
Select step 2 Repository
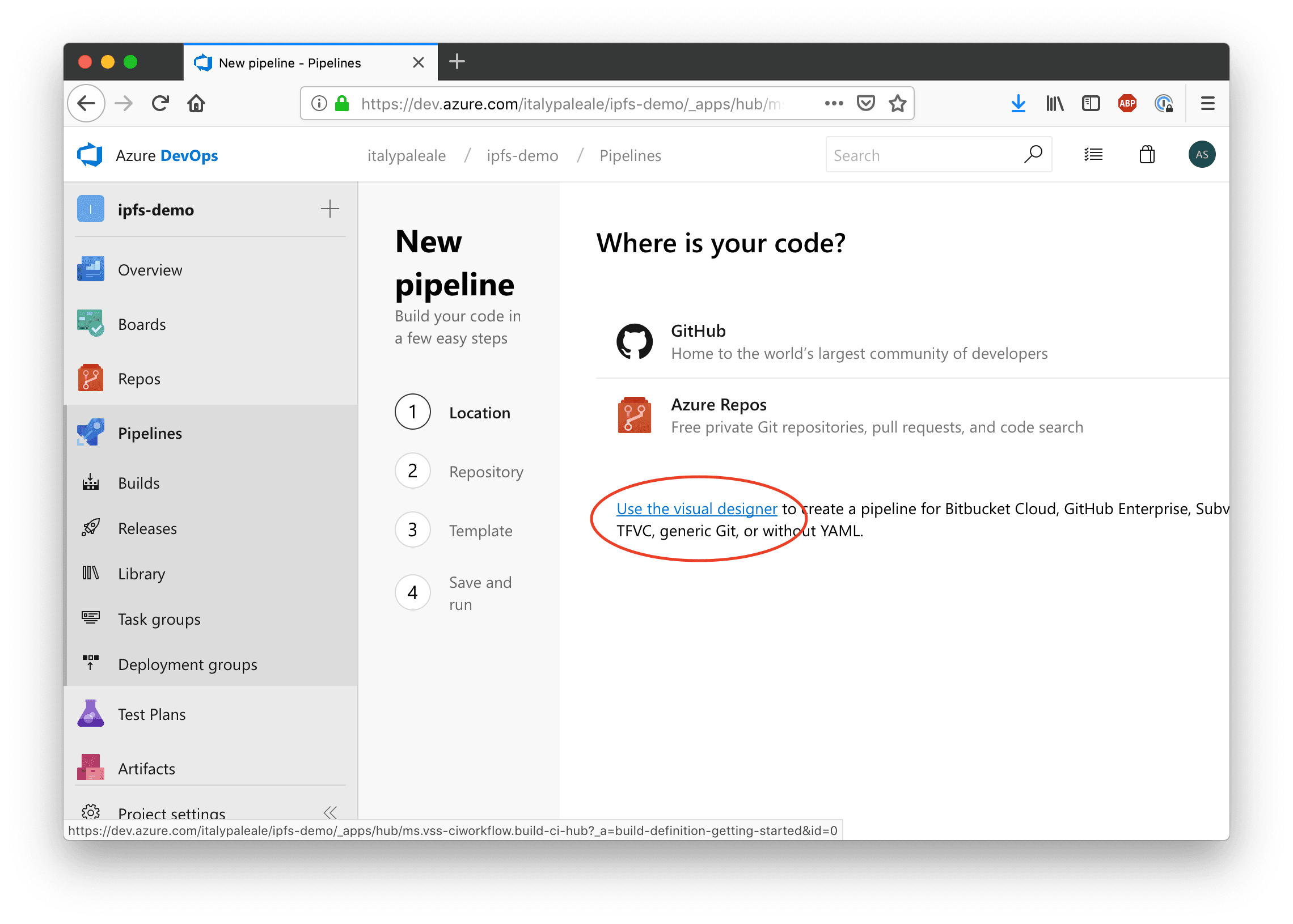coord(459,471)
